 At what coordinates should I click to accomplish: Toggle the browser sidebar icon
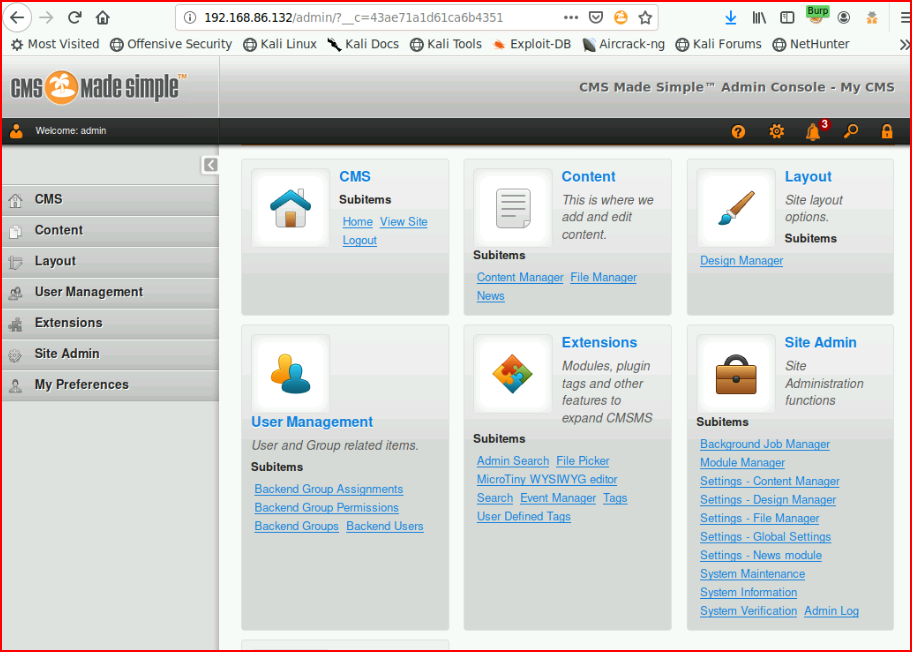point(787,17)
